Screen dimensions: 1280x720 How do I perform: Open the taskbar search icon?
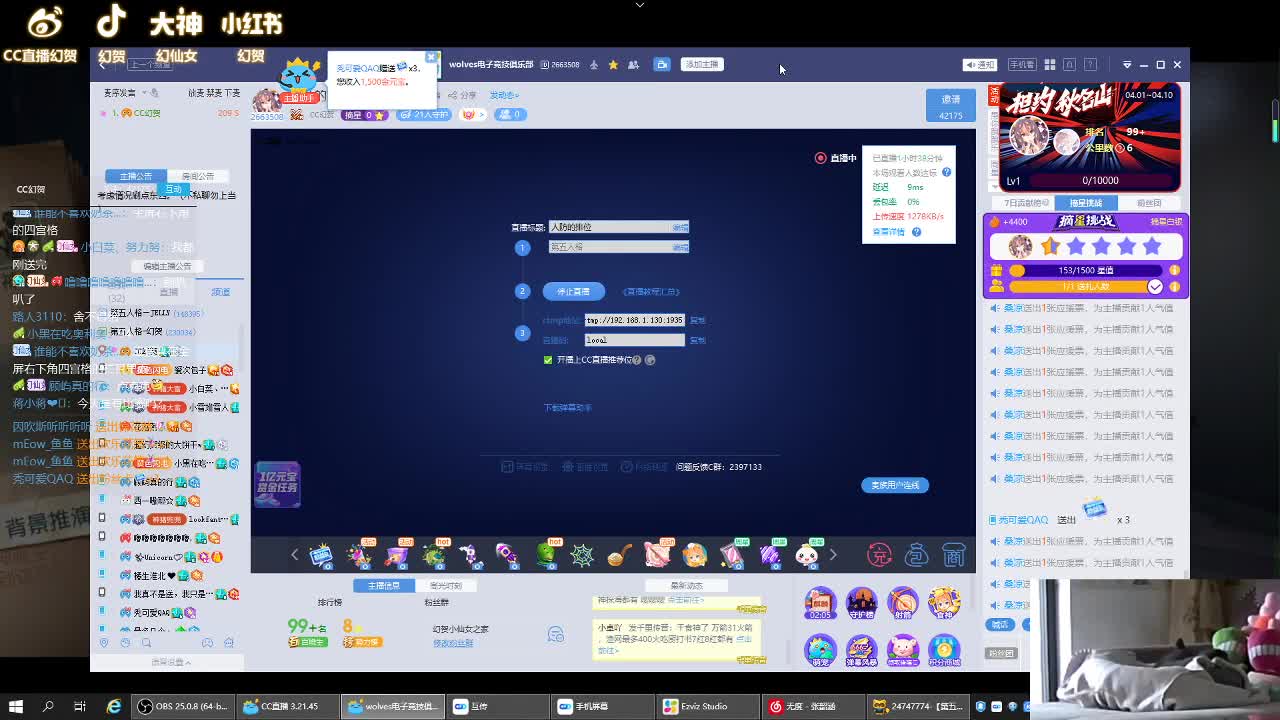48,706
